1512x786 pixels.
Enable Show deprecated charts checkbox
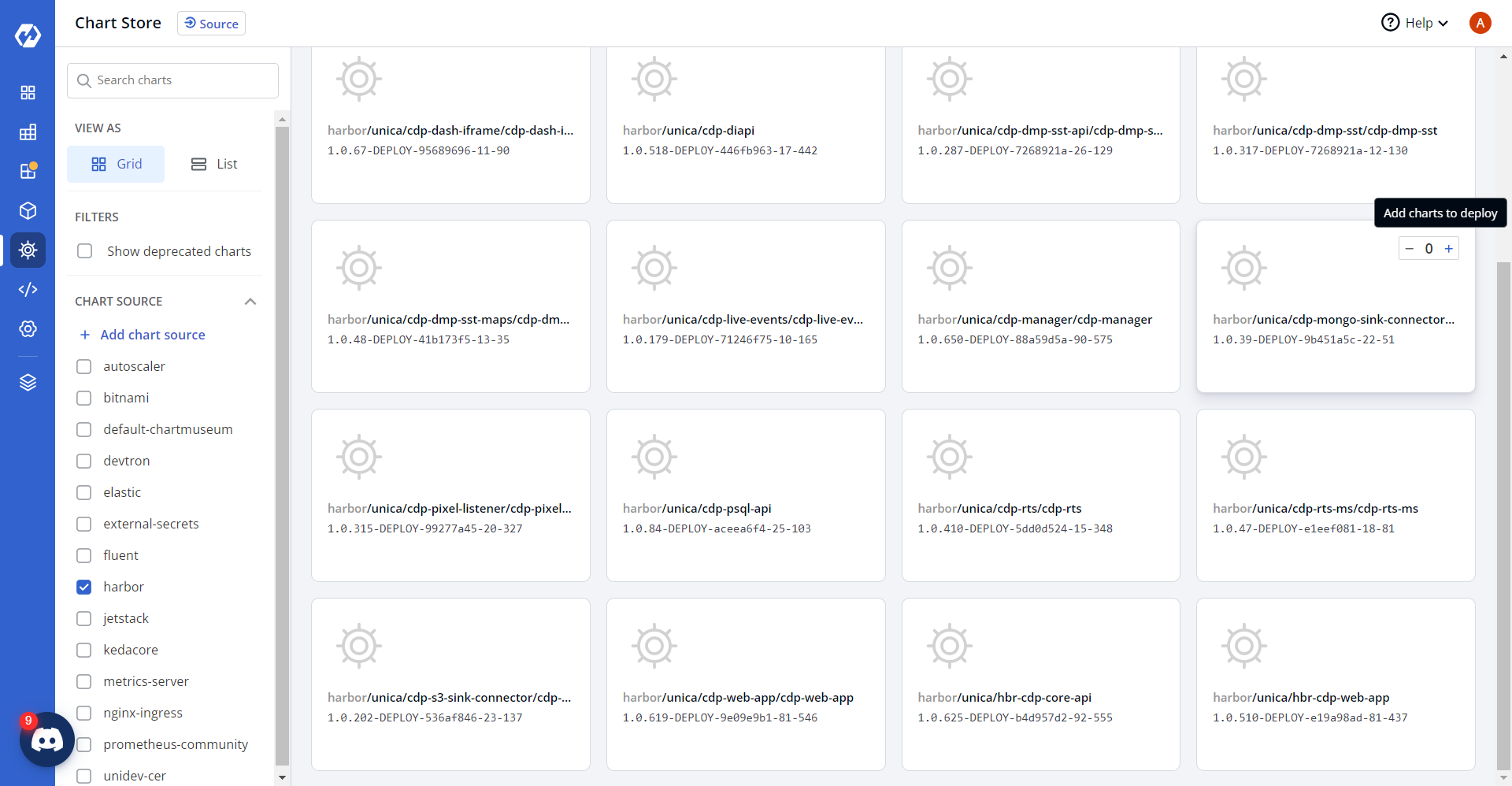[85, 251]
